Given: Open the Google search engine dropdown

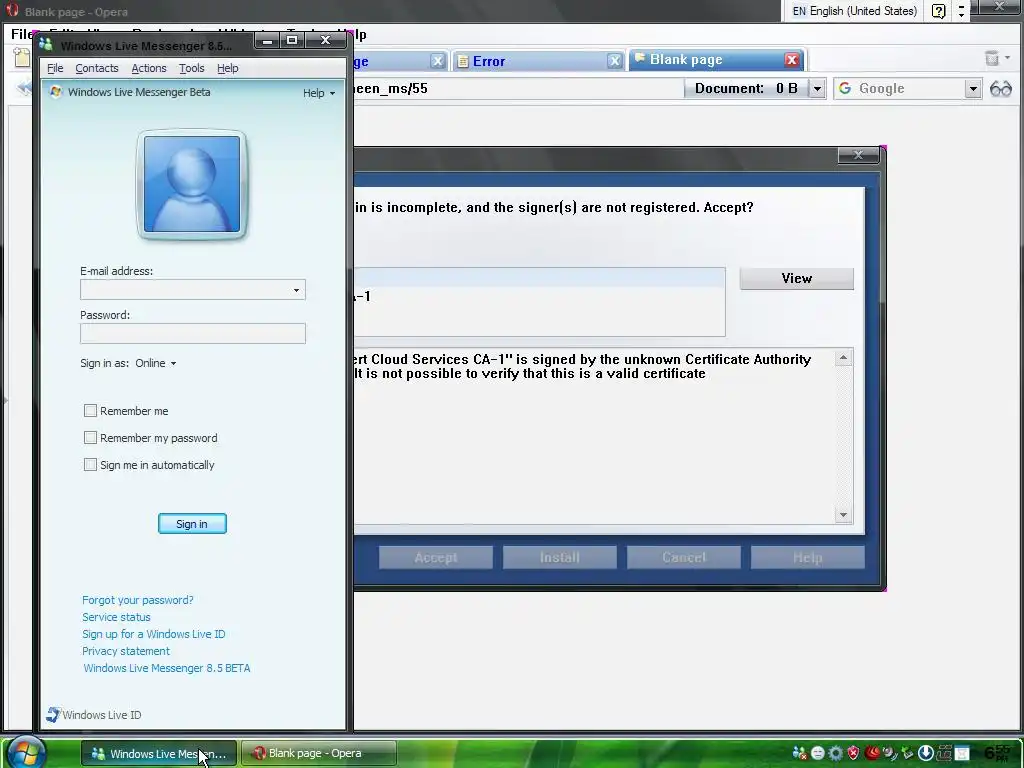Looking at the screenshot, I should [x=972, y=88].
